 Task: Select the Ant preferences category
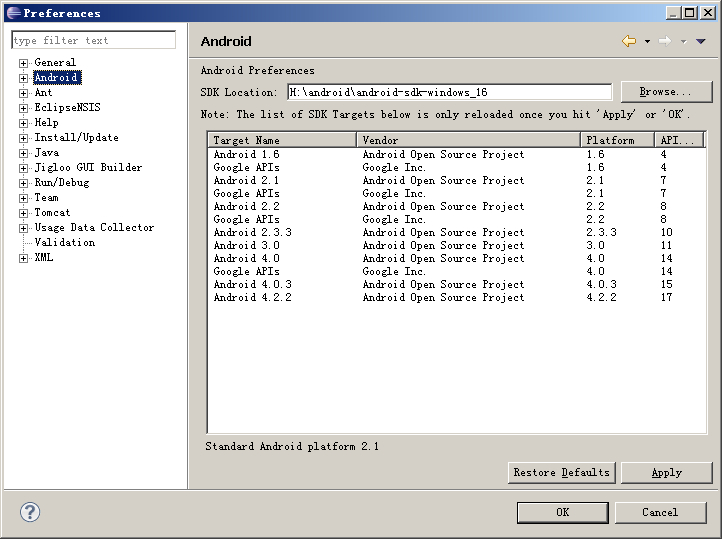pyautogui.click(x=43, y=92)
